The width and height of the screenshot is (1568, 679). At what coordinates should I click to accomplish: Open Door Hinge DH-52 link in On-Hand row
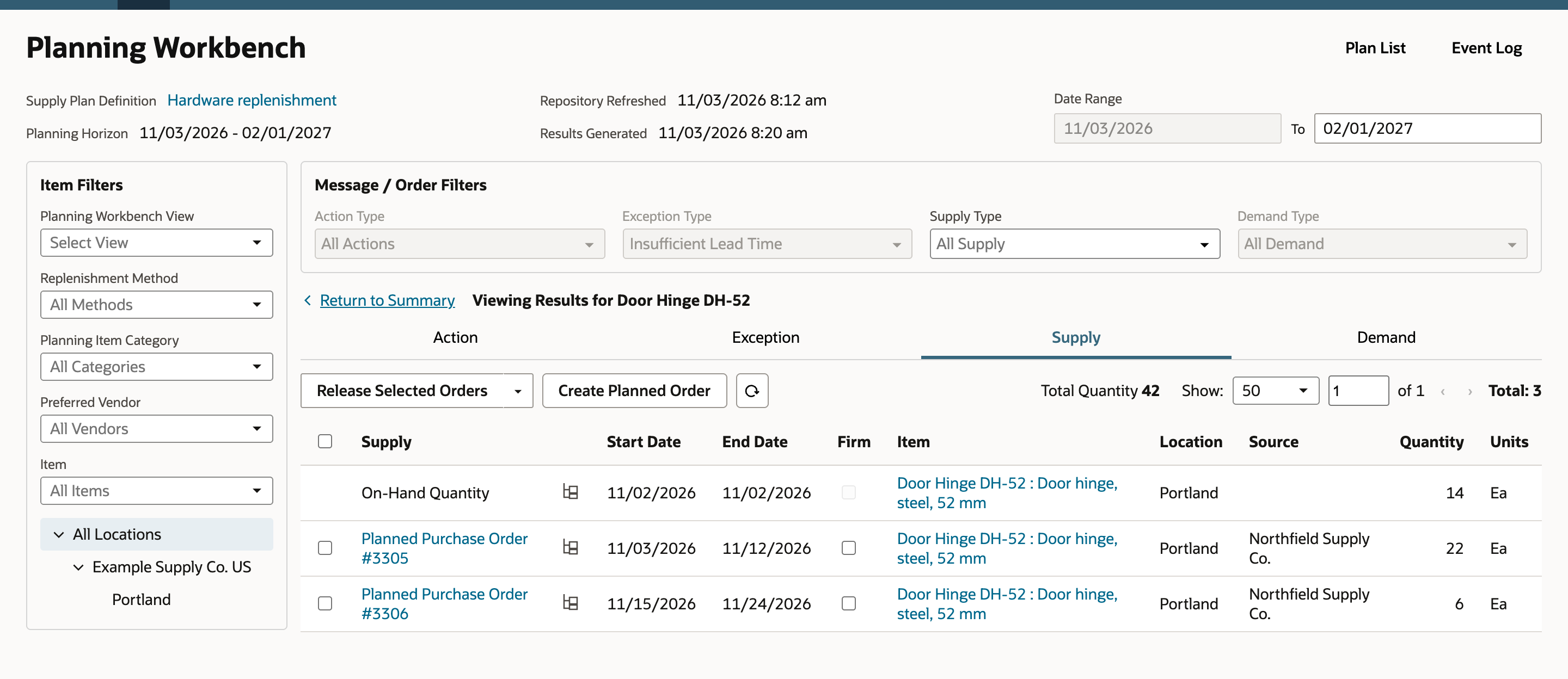click(x=1007, y=493)
